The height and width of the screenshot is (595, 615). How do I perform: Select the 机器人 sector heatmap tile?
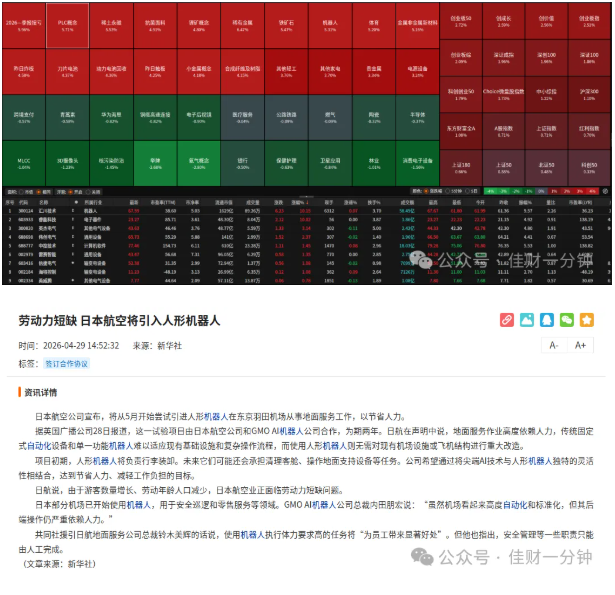coord(330,25)
